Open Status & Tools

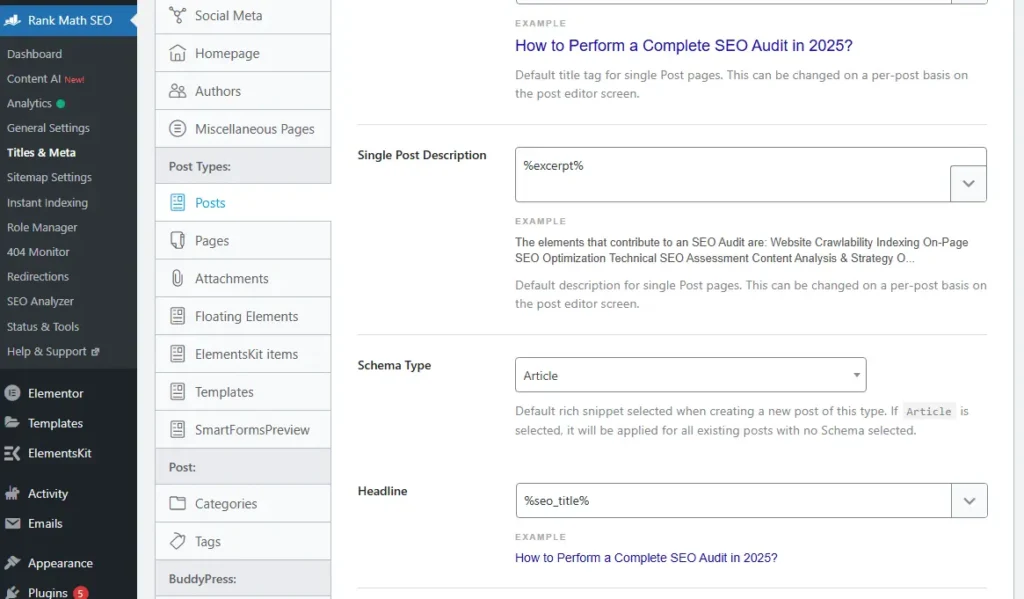42,327
